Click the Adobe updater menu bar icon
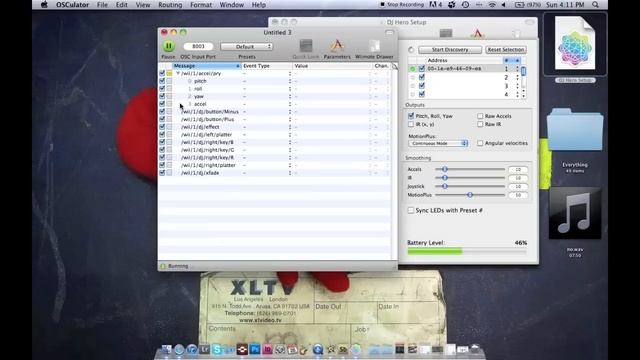 point(436,5)
